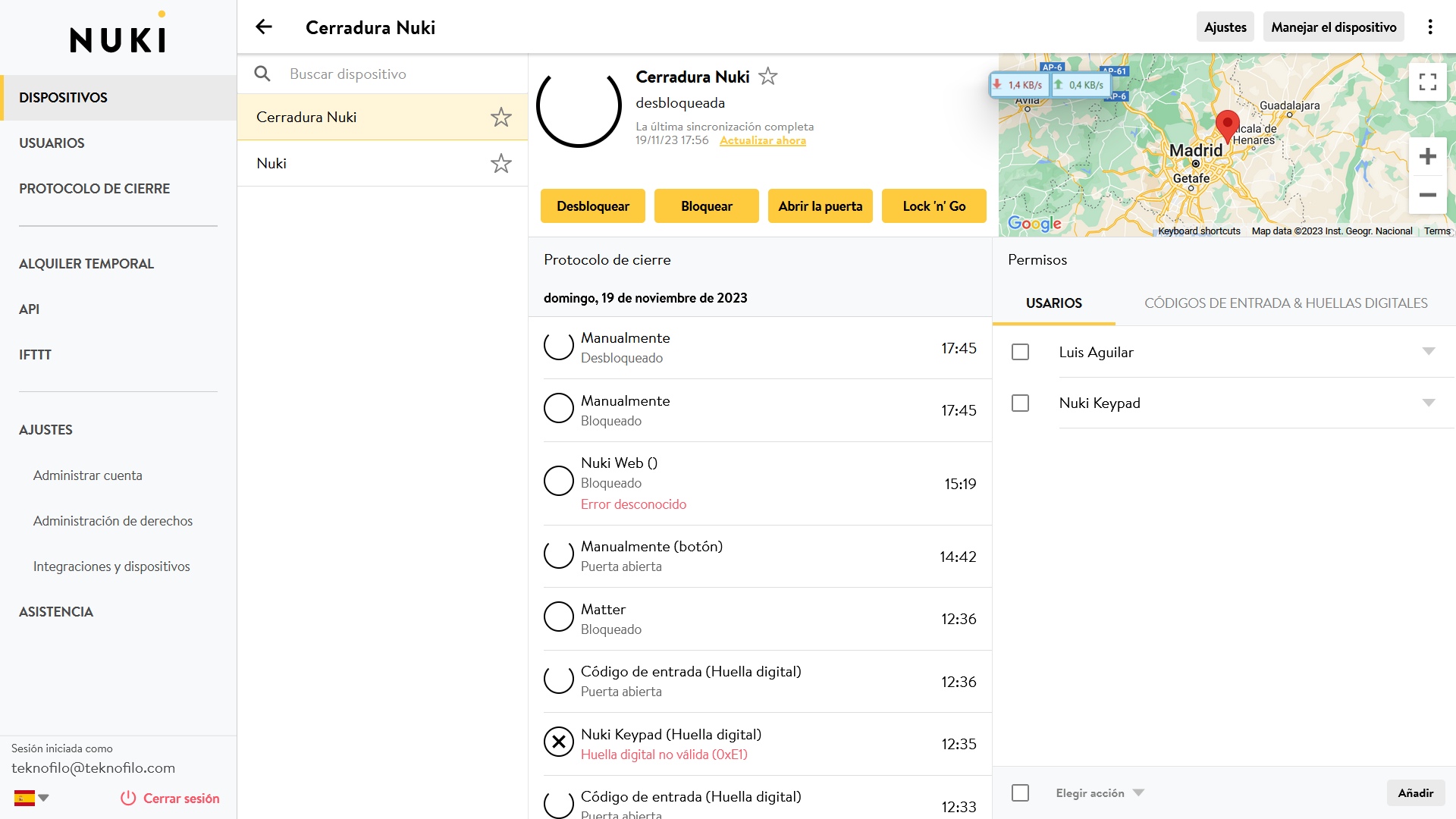Select Nuki in device list

383,164
